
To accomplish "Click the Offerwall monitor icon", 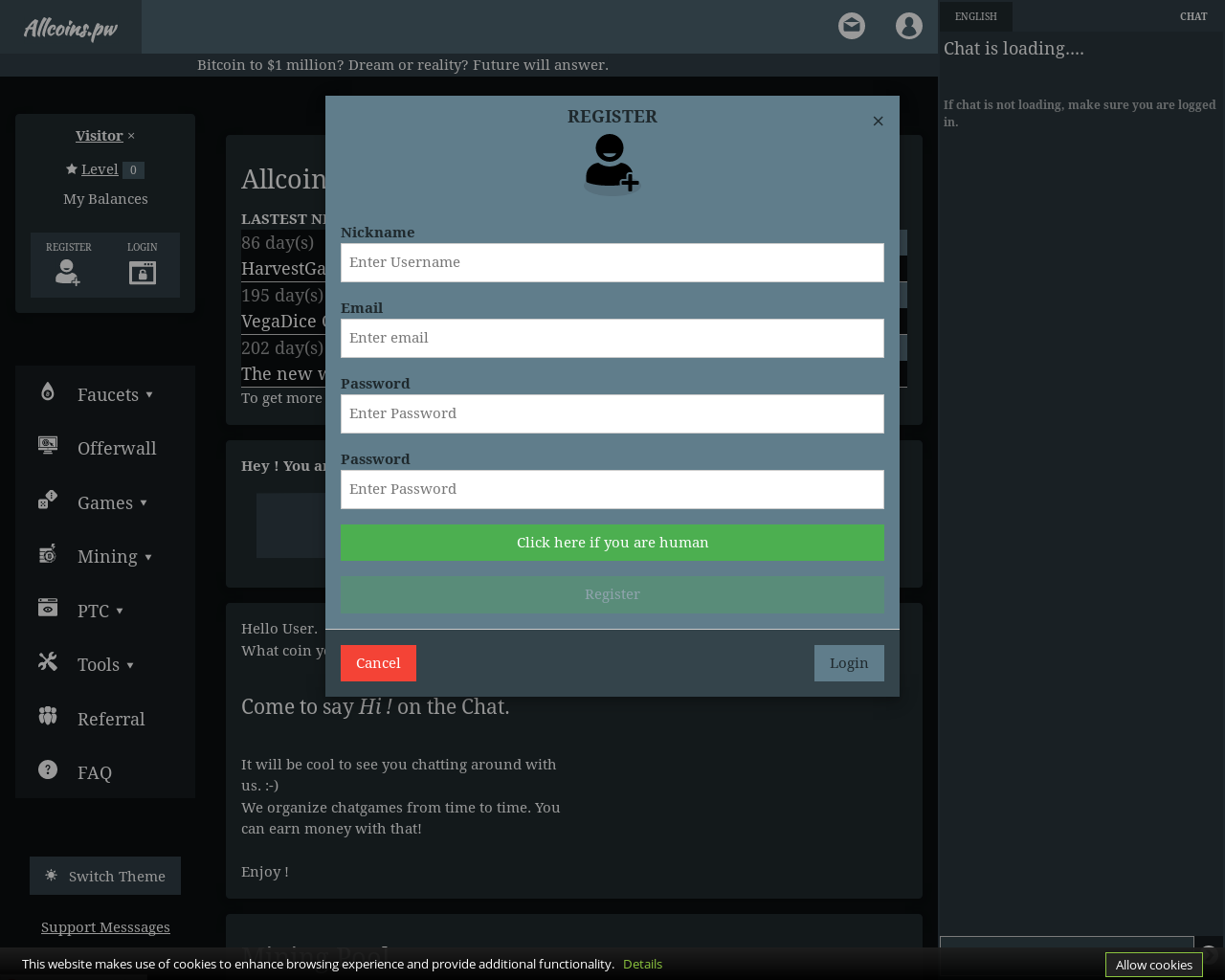I will coord(48,445).
